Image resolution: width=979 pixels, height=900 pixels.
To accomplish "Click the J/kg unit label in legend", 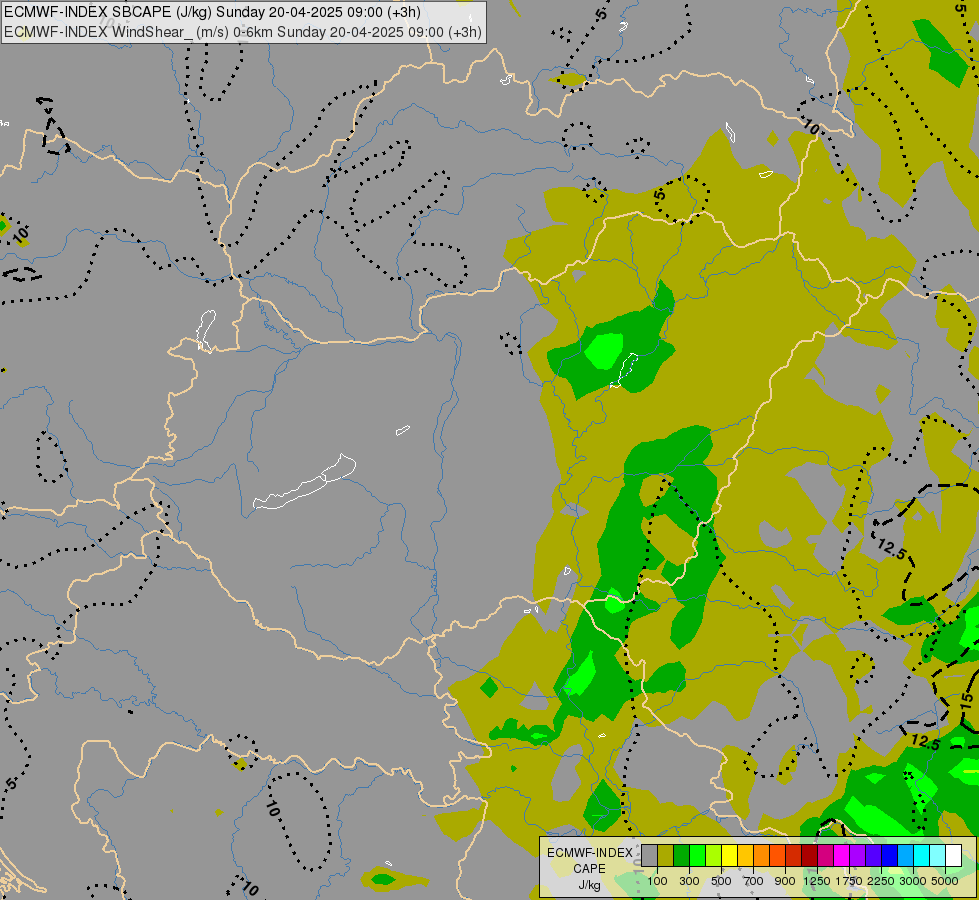I will click(x=589, y=885).
